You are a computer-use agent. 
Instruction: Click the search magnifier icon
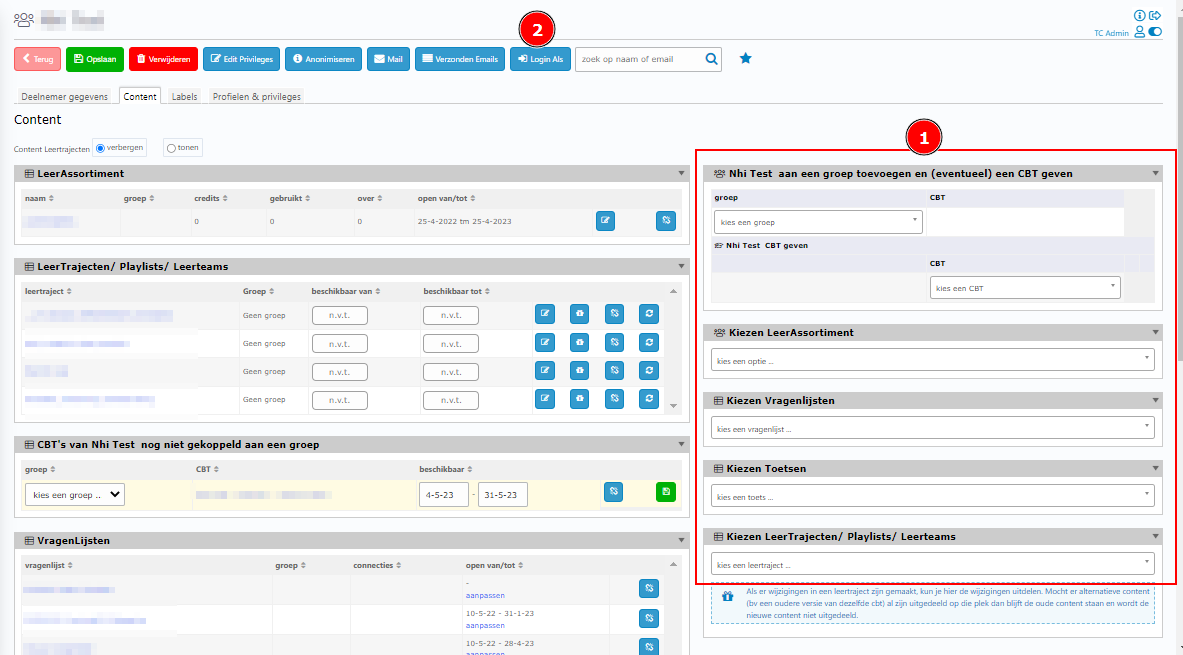(711, 59)
